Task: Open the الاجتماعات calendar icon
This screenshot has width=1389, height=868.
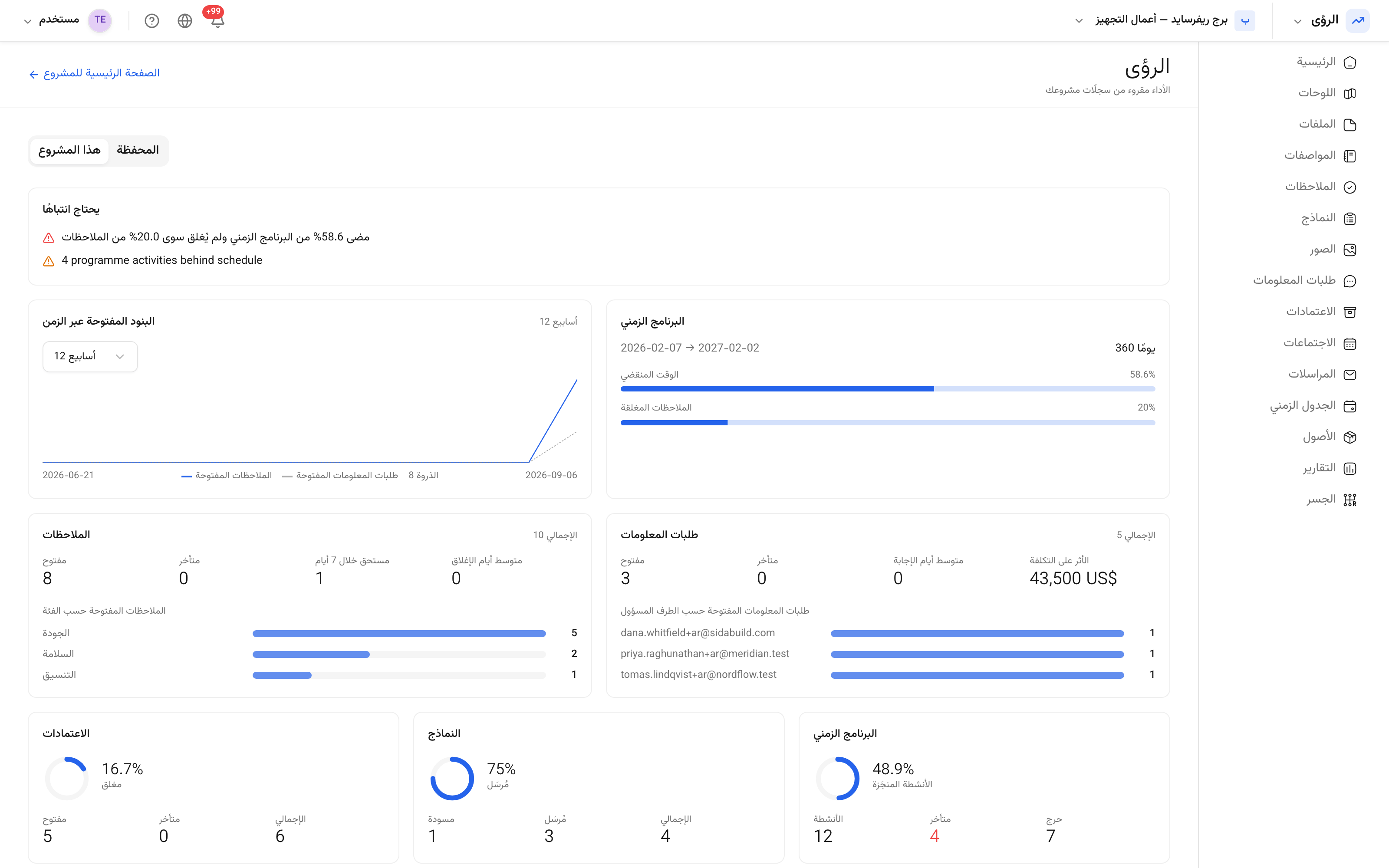Action: [x=1350, y=343]
